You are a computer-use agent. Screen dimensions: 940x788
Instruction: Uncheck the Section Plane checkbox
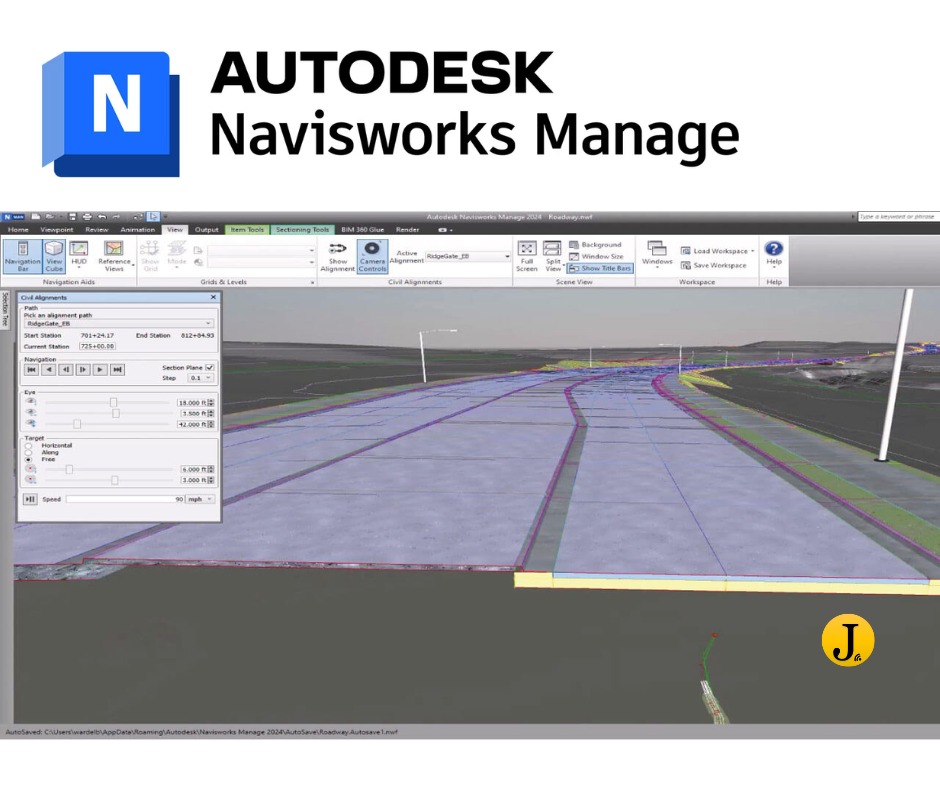[x=210, y=367]
